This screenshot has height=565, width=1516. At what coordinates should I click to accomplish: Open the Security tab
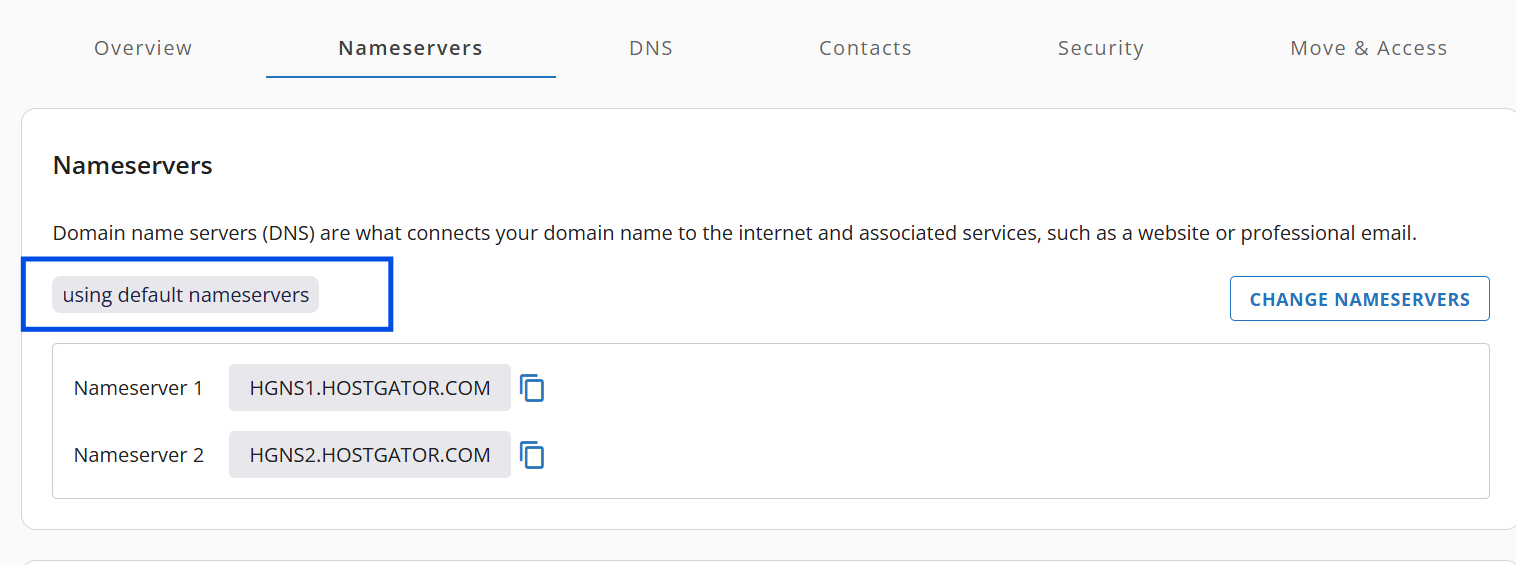[x=1100, y=48]
